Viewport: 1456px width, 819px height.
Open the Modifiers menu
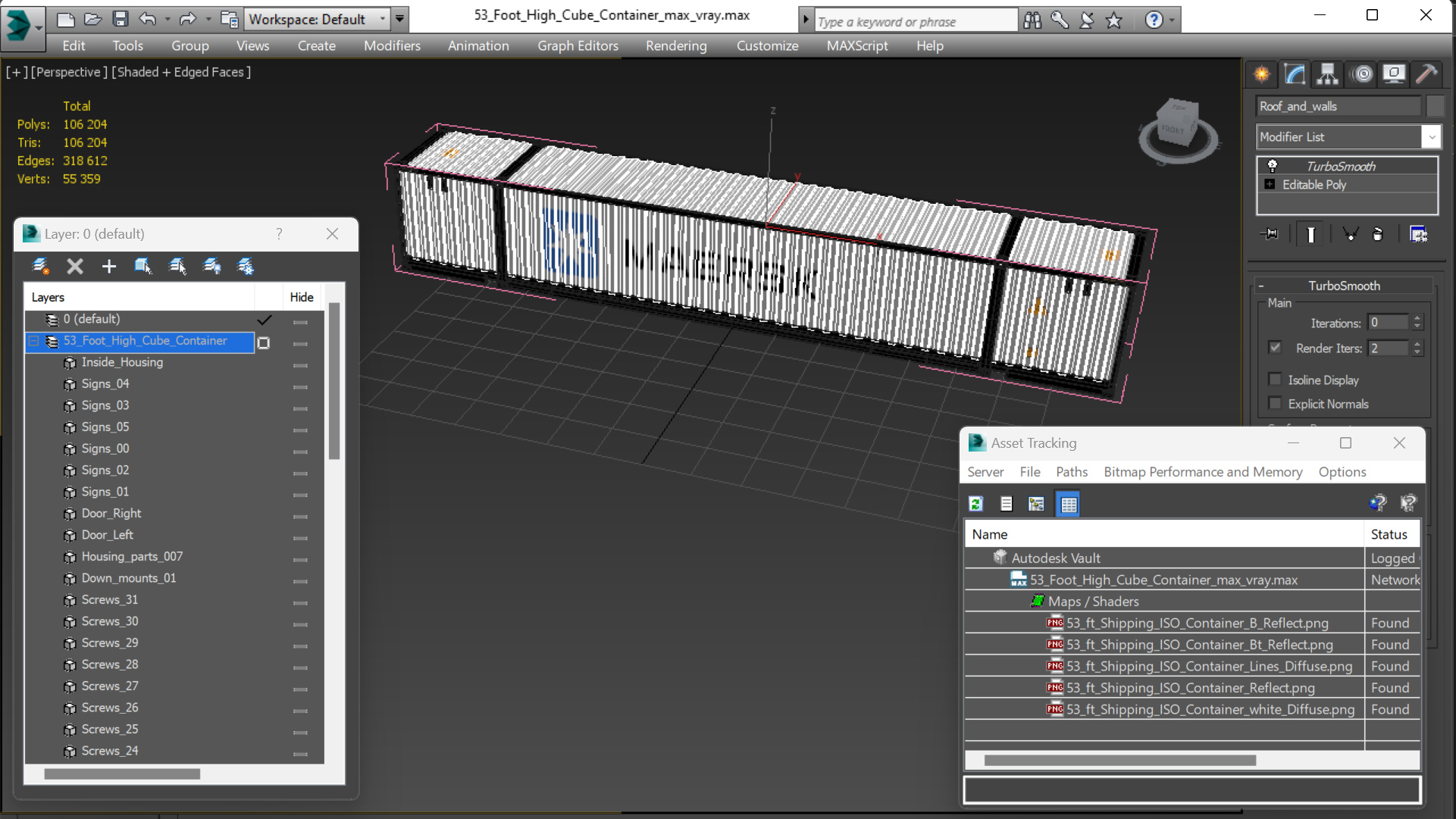(392, 45)
